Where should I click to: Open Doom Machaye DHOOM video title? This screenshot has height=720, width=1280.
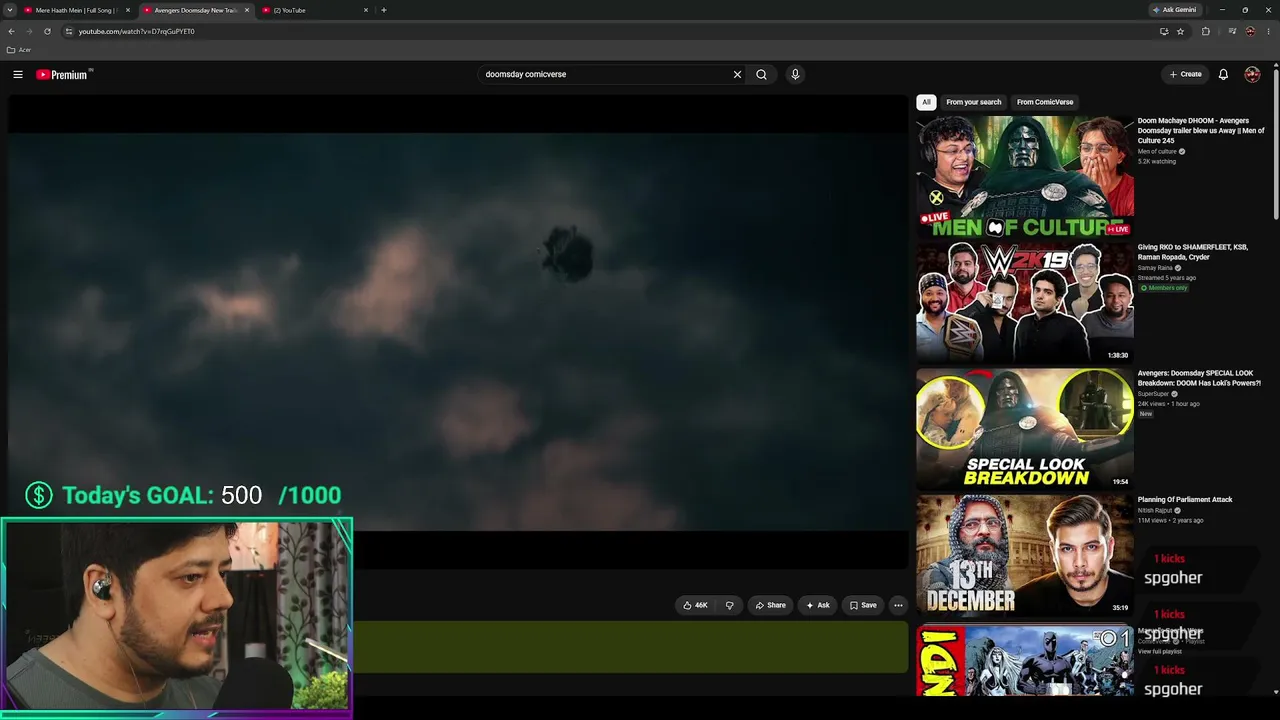pos(1201,131)
